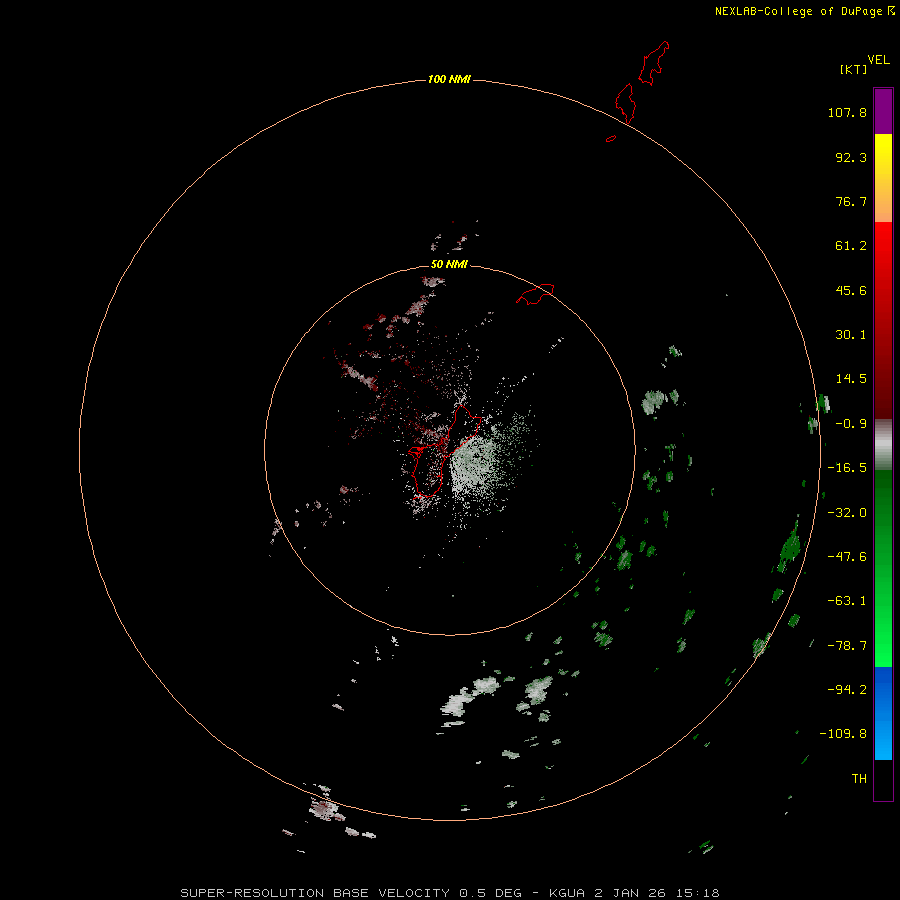Click the 30.1 velocity scale value
900x900 pixels.
(851, 335)
